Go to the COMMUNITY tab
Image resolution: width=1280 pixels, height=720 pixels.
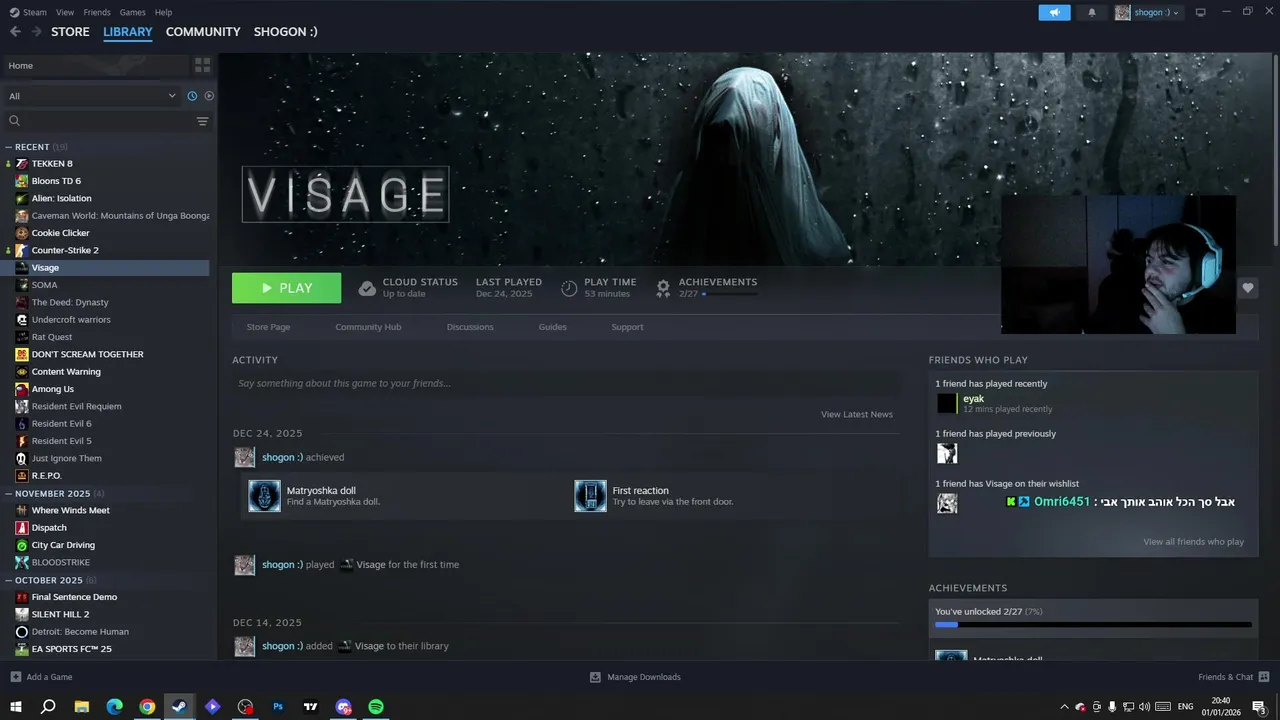[x=203, y=32]
